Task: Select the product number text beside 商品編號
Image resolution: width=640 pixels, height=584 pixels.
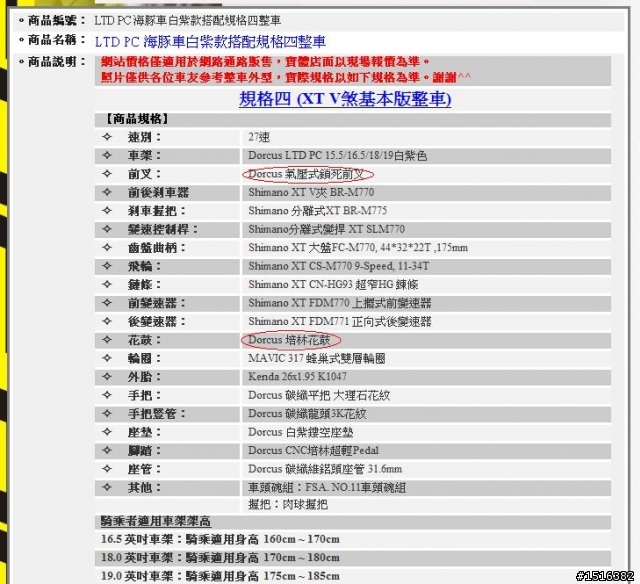Action: [x=188, y=20]
